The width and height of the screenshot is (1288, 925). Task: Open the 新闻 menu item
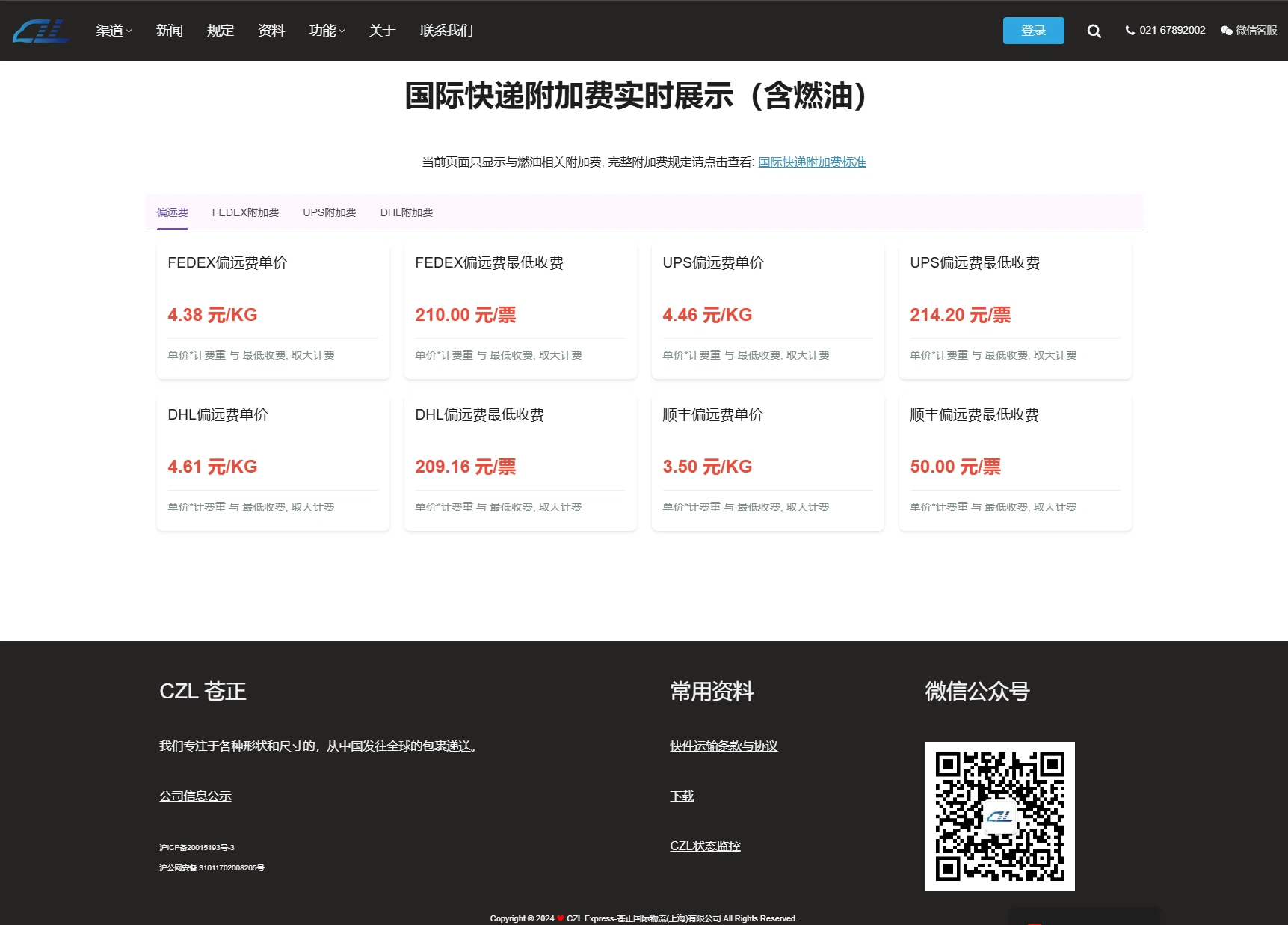[169, 31]
